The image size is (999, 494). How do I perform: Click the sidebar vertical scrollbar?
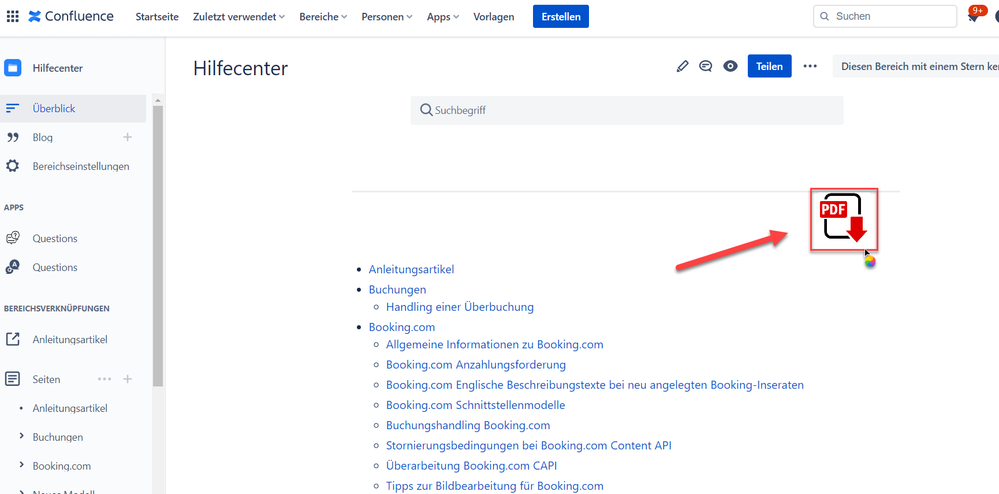(x=158, y=245)
